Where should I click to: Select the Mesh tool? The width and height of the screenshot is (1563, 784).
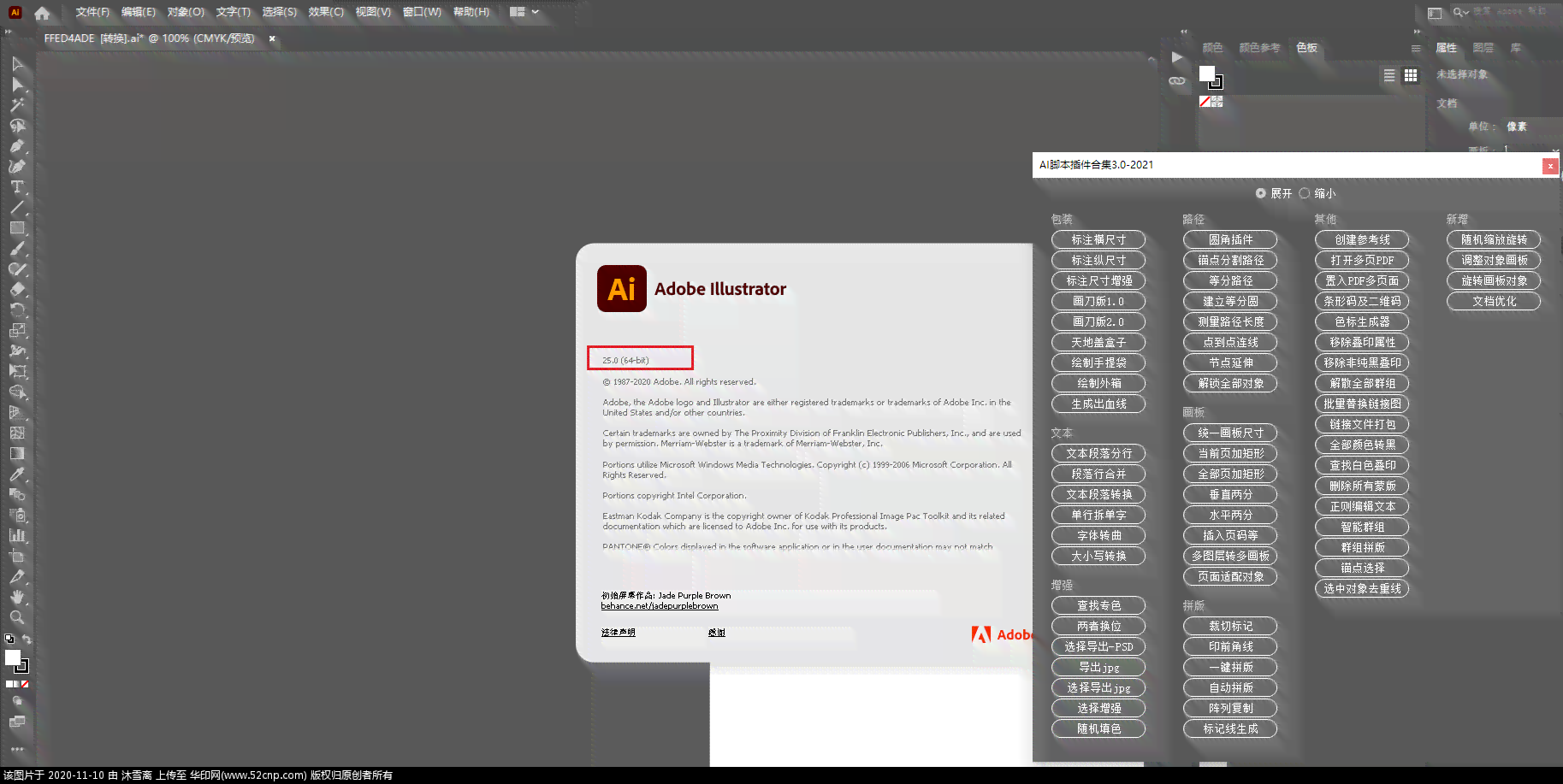17,433
